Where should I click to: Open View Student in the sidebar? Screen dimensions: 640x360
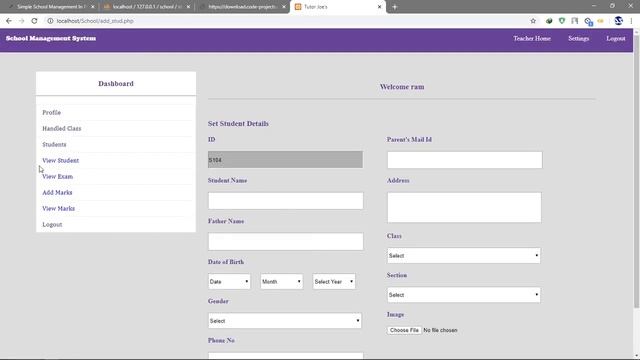[60, 160]
